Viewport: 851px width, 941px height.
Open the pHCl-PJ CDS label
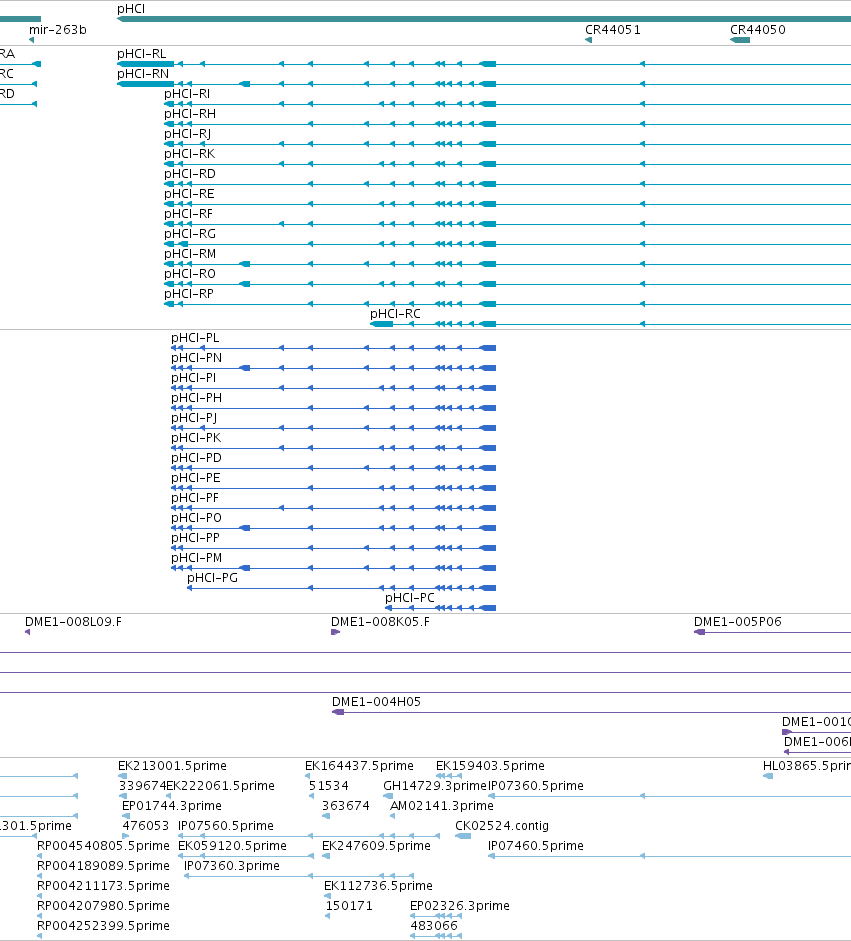pos(194,418)
